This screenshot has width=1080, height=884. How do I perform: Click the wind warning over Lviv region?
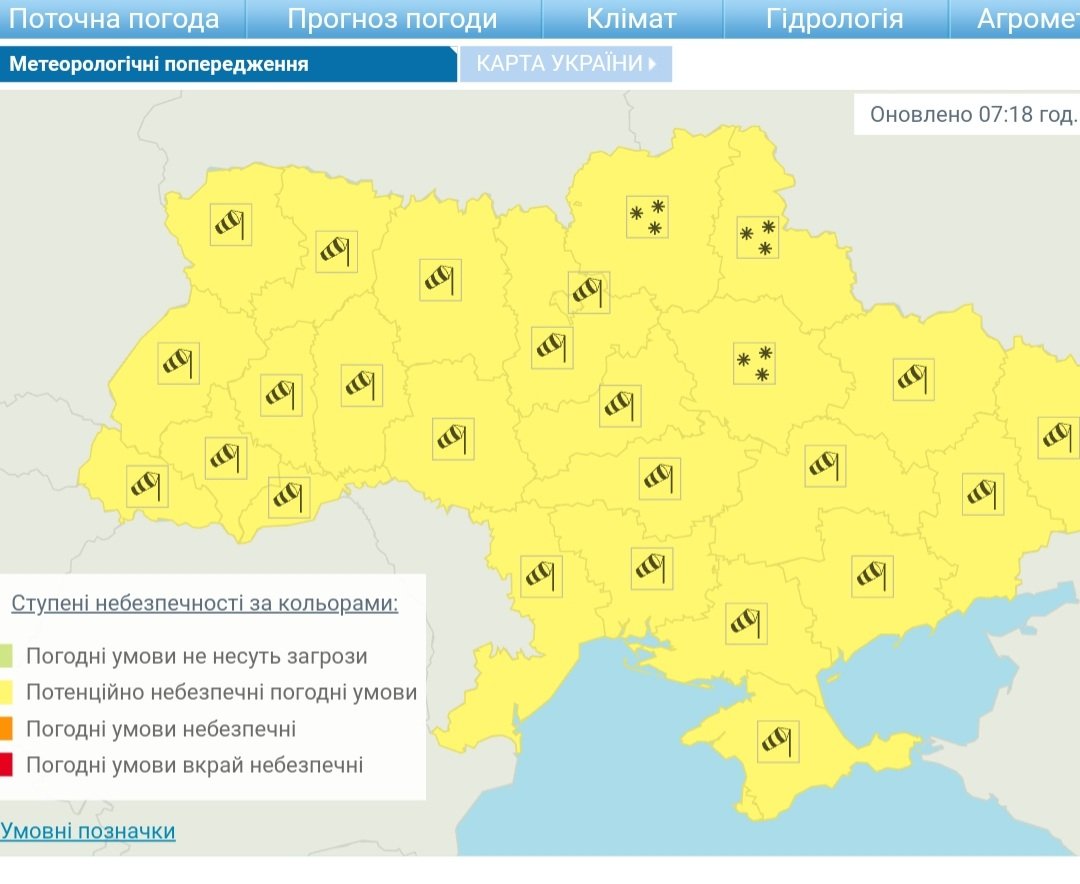point(179,362)
